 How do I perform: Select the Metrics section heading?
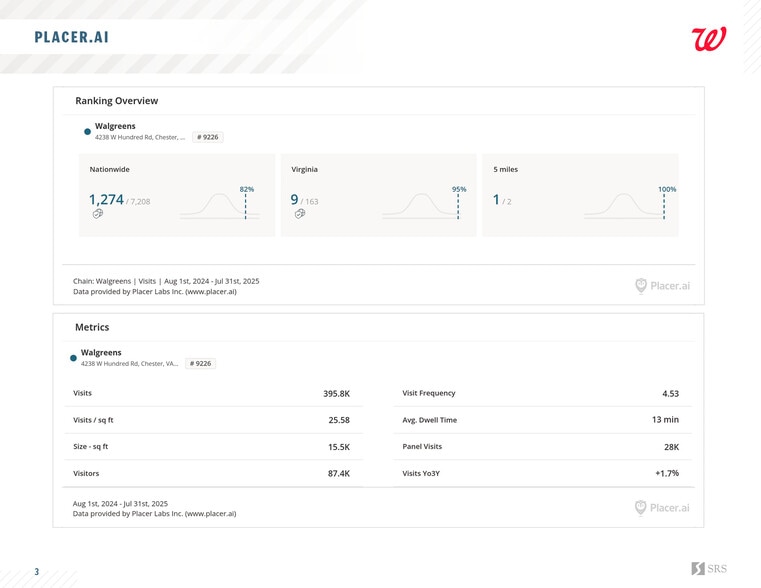click(92, 327)
